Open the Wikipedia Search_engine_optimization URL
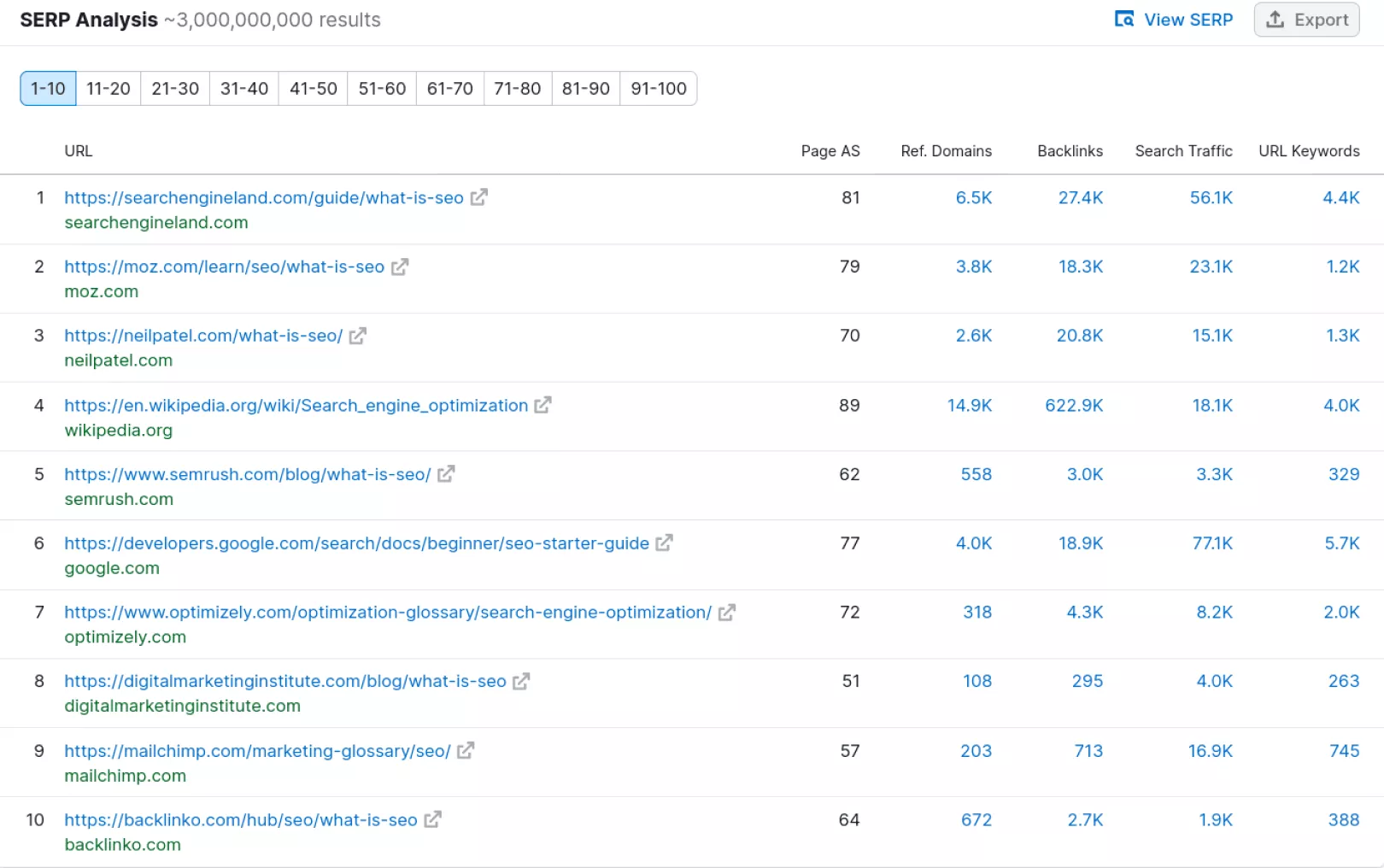The width and height of the screenshot is (1384, 868). click(x=296, y=405)
